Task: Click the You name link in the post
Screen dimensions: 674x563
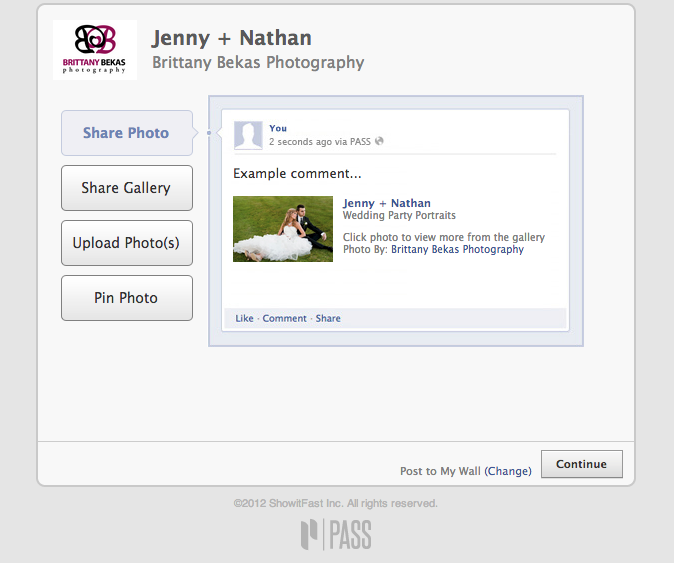Action: tap(278, 128)
